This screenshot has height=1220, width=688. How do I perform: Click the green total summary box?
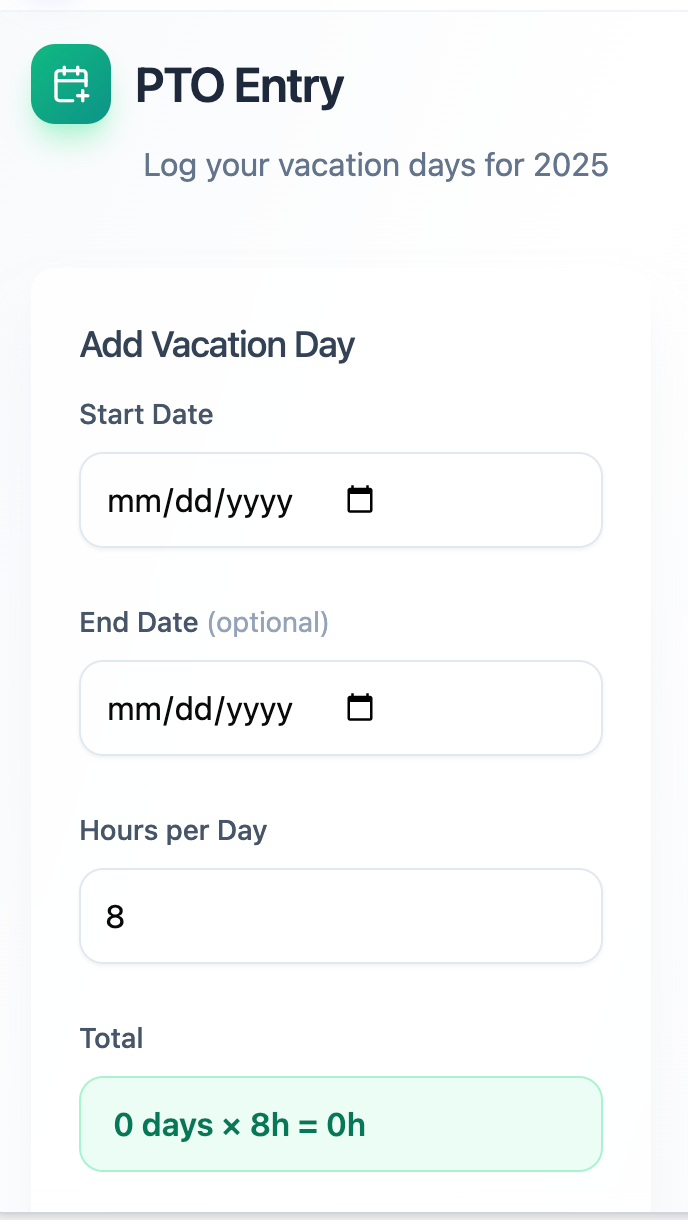pos(340,1124)
